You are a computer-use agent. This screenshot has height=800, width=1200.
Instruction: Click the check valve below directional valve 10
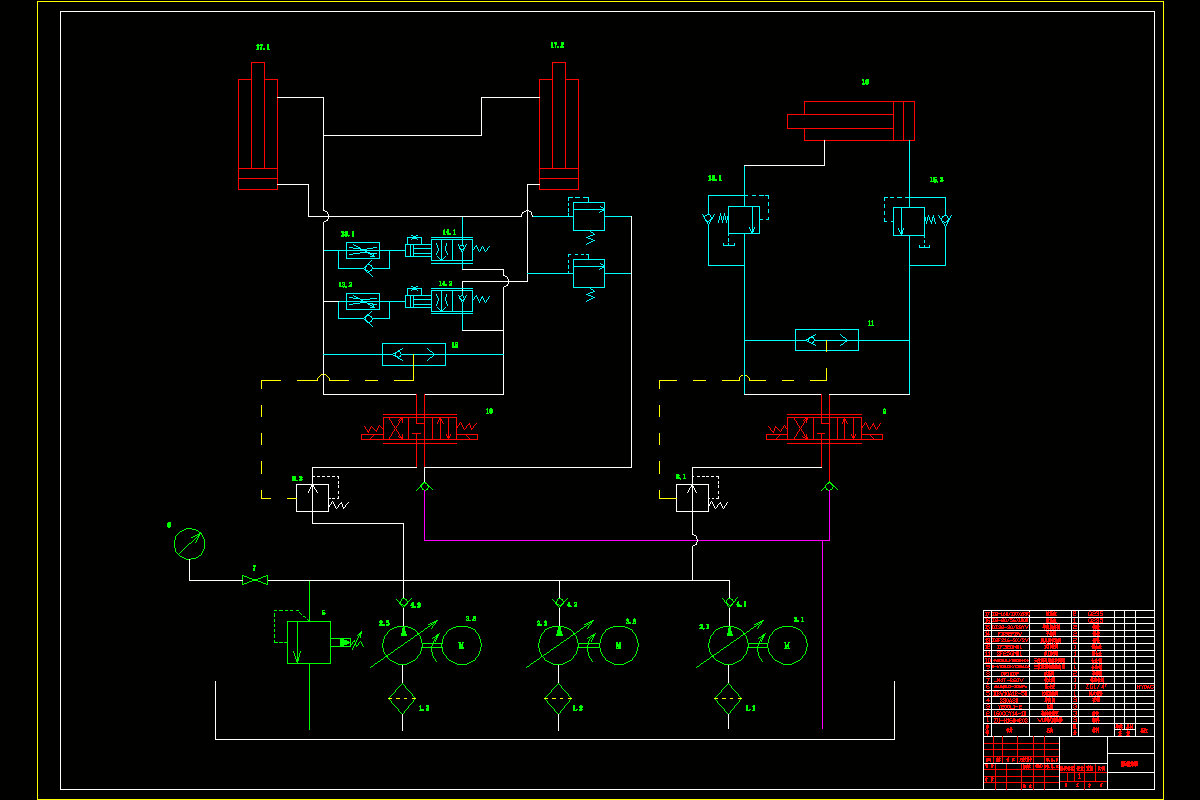(424, 486)
